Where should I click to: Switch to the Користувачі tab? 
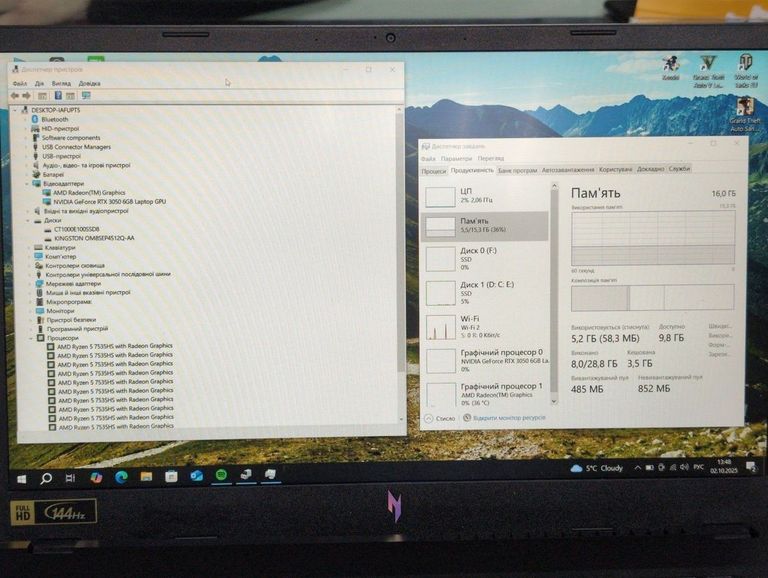click(x=615, y=169)
